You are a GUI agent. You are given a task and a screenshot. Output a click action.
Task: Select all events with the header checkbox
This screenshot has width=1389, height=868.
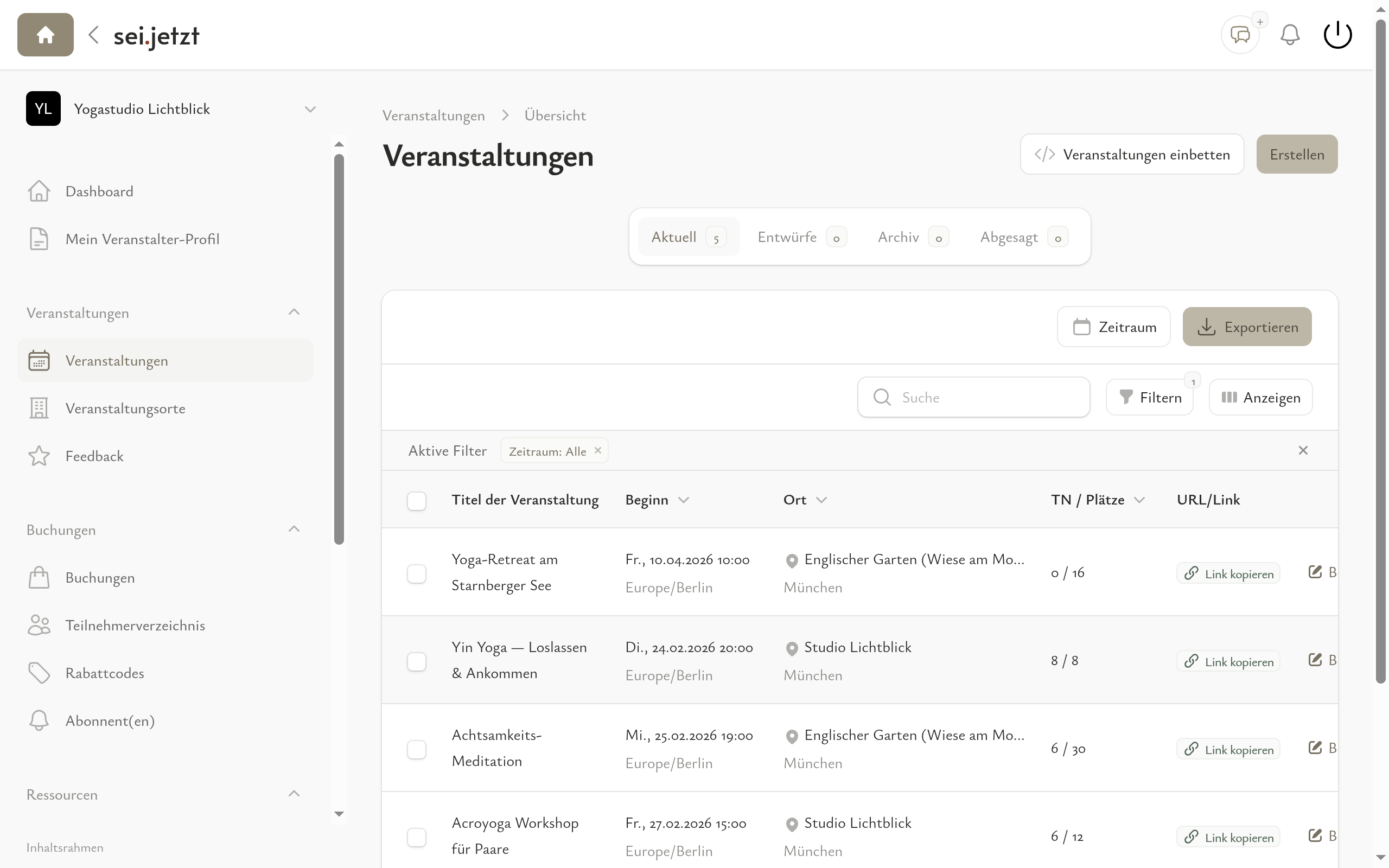(417, 501)
